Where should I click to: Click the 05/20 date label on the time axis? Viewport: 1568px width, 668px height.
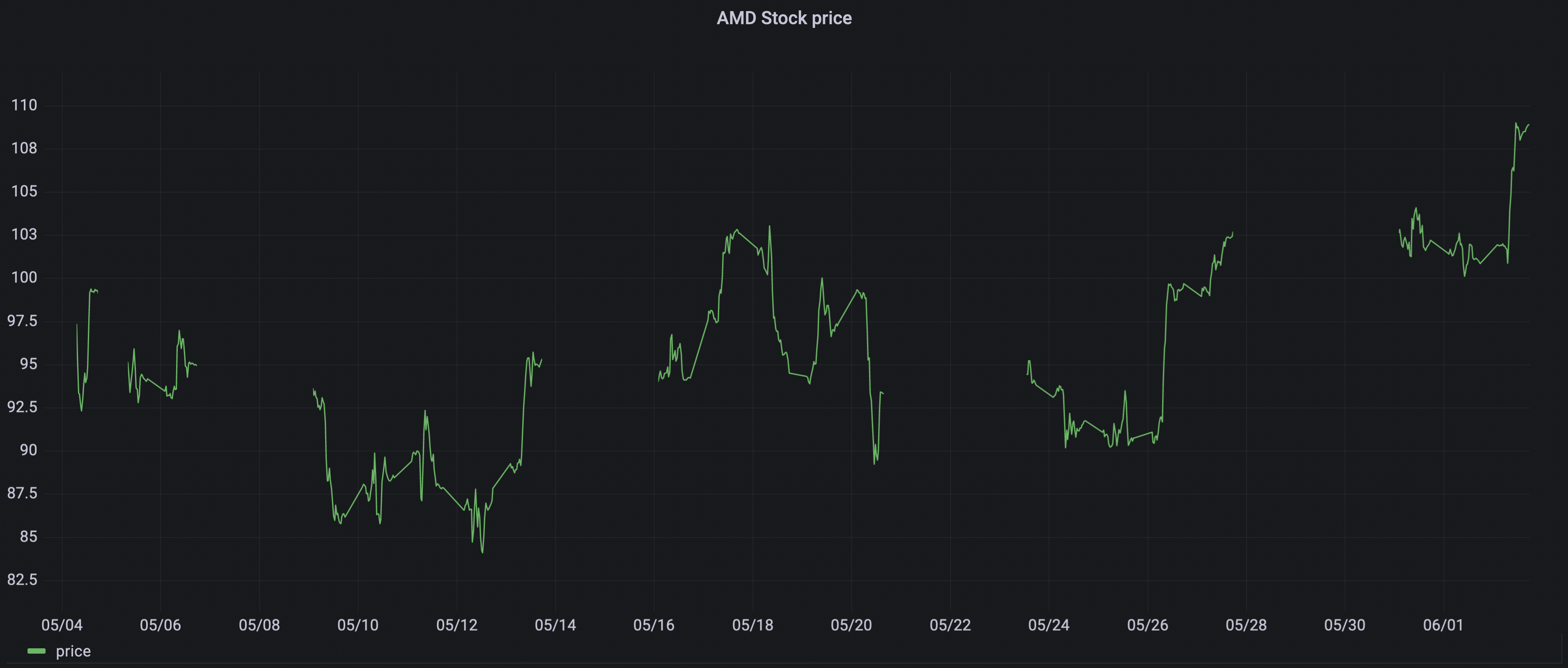pos(851,625)
